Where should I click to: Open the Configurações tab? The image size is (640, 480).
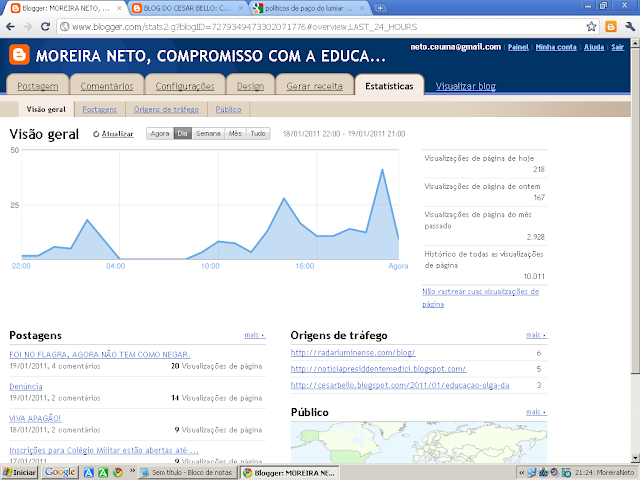(185, 86)
